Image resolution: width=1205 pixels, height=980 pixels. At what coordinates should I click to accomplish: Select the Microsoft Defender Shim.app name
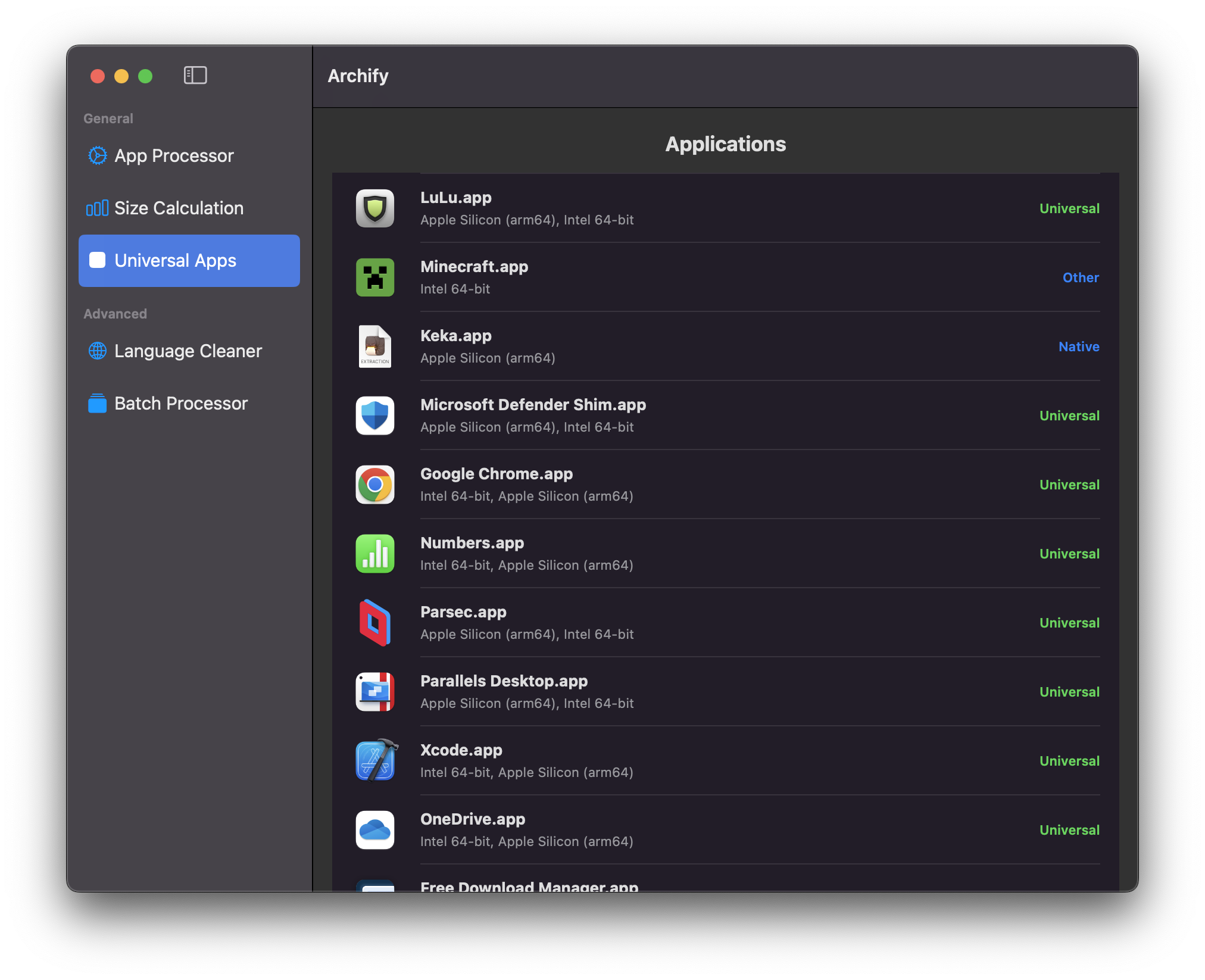533,405
